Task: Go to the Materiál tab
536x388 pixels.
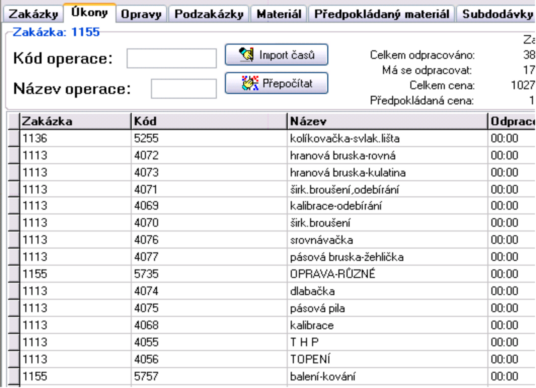Action: pos(279,14)
